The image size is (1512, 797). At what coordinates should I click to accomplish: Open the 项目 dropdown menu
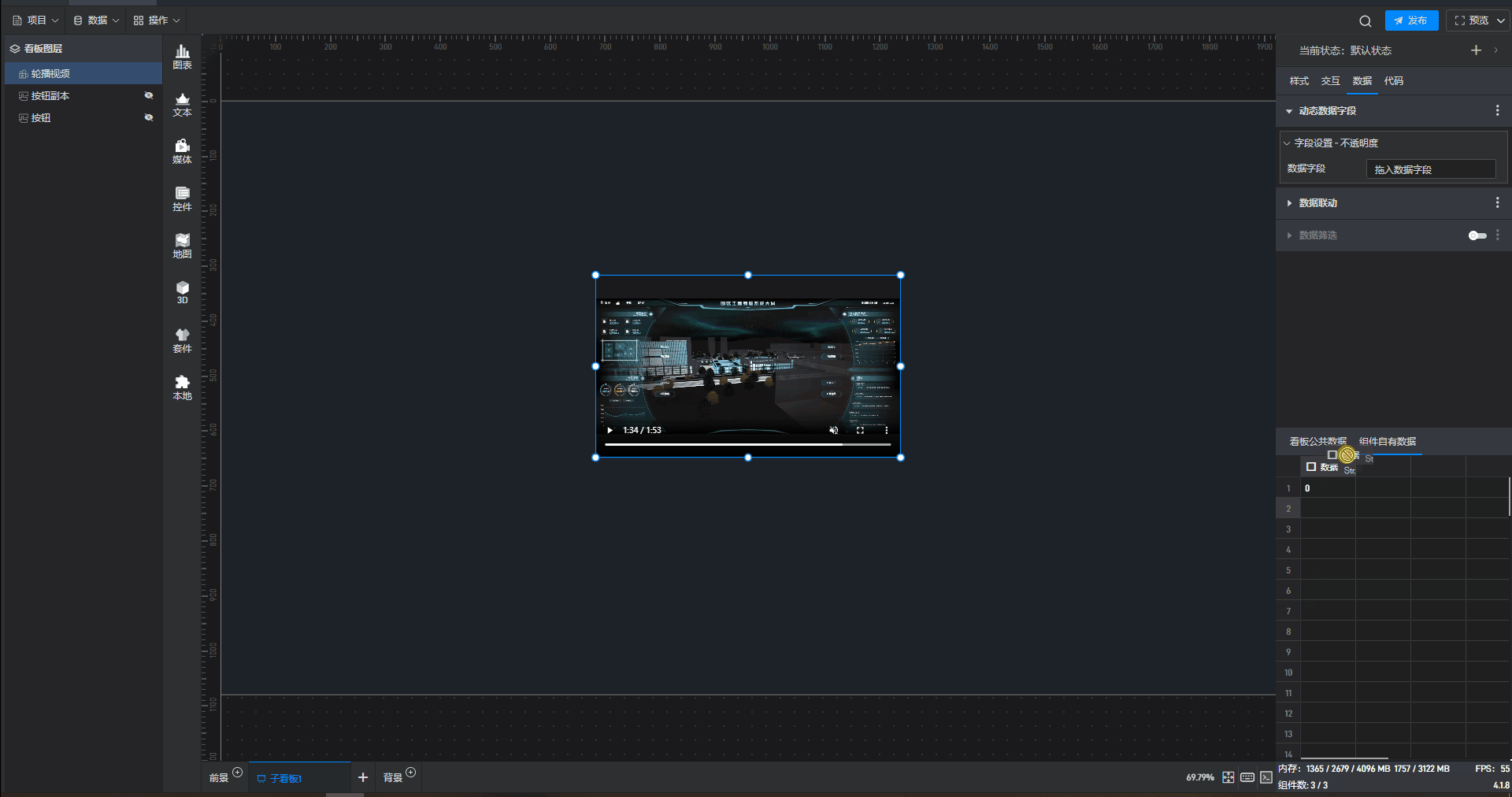36,20
